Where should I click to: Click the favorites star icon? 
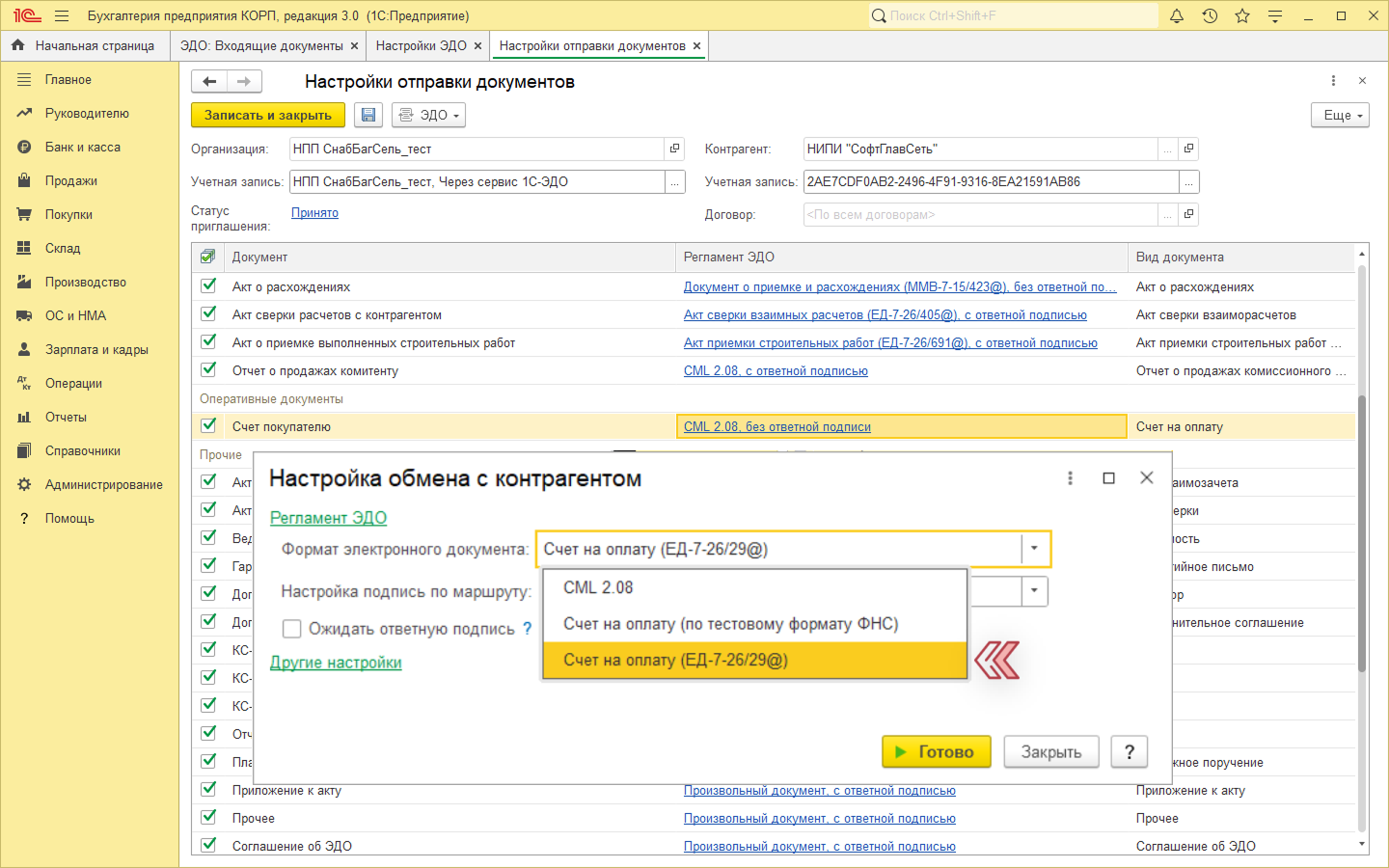[1242, 15]
